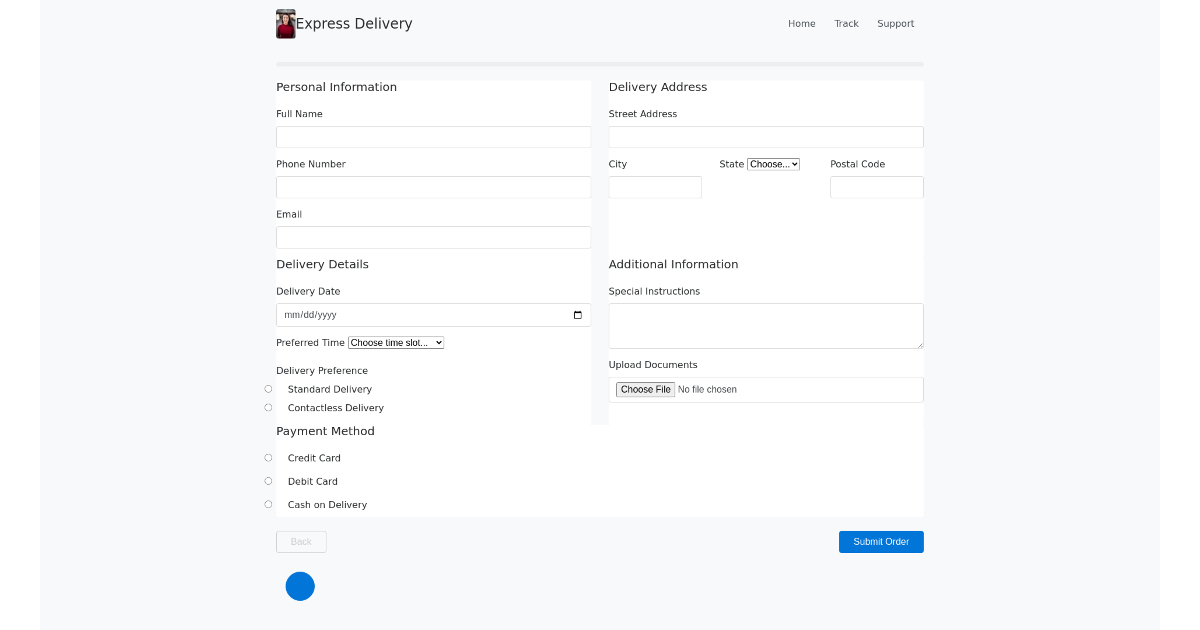
Task: Navigate to the Track page
Action: click(846, 23)
